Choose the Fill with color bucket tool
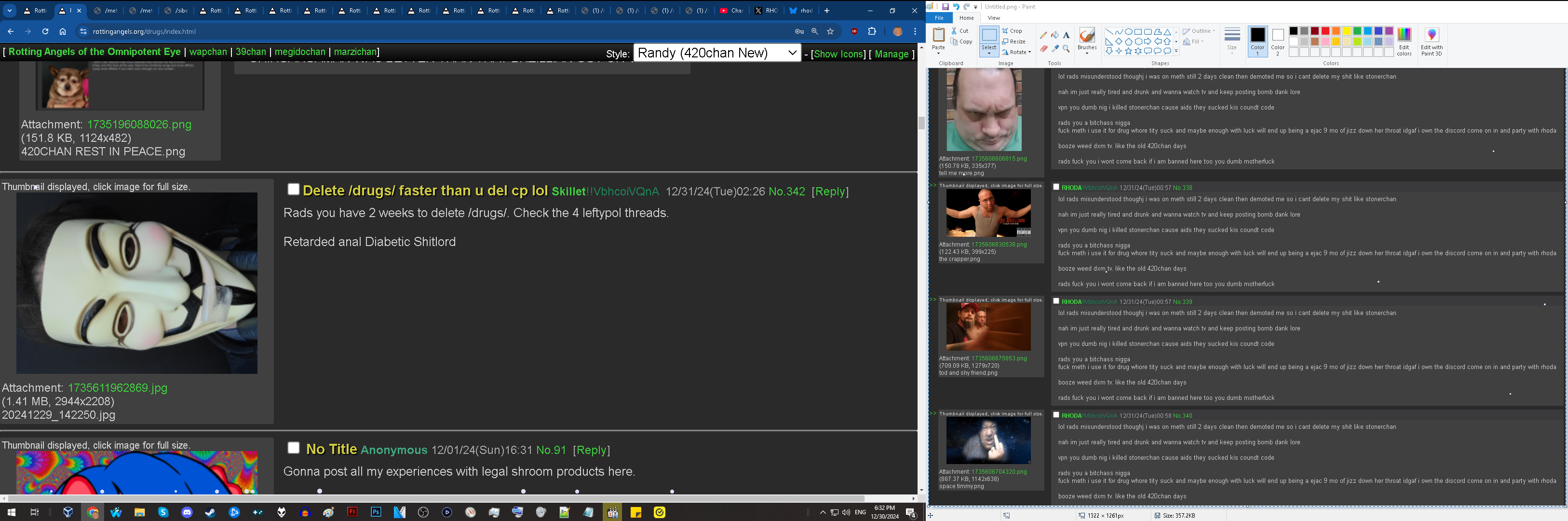 1055,35
